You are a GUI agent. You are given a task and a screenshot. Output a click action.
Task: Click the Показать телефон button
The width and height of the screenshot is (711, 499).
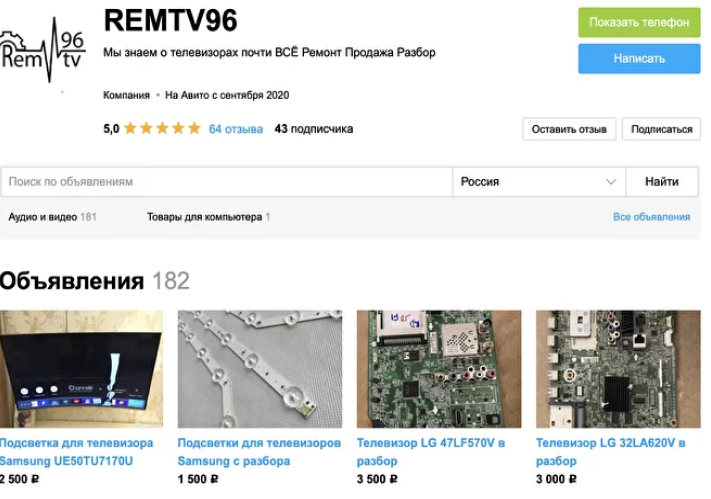(x=639, y=22)
